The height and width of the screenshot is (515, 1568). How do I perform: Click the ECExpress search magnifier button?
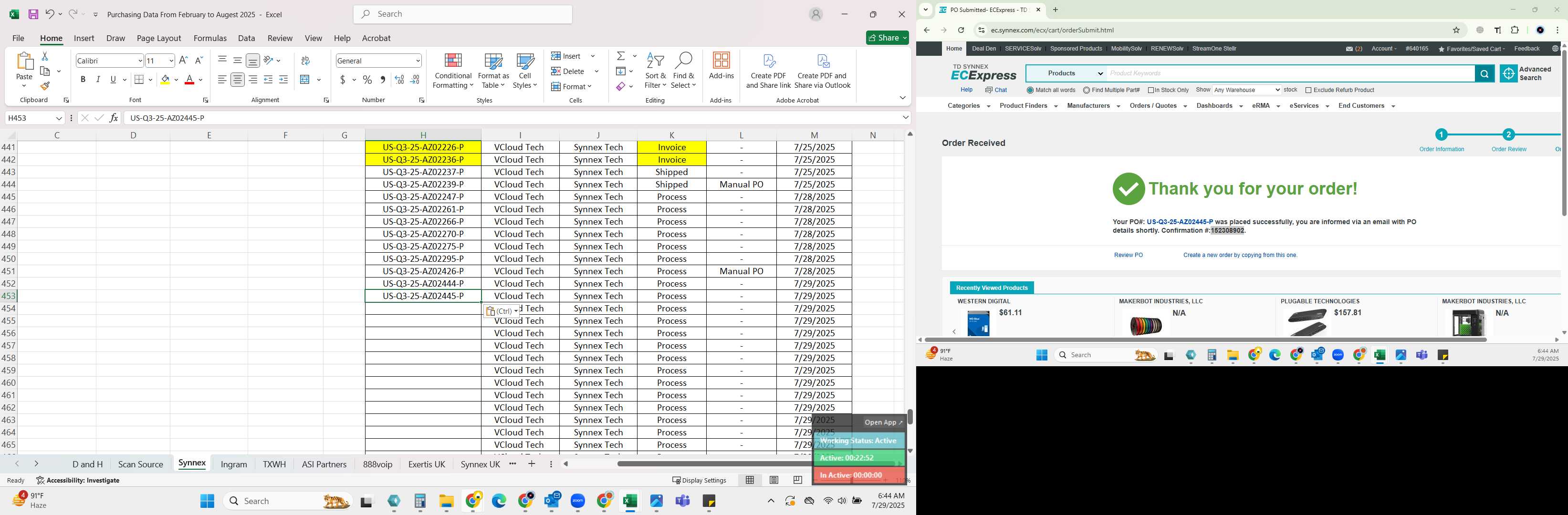coord(1484,73)
